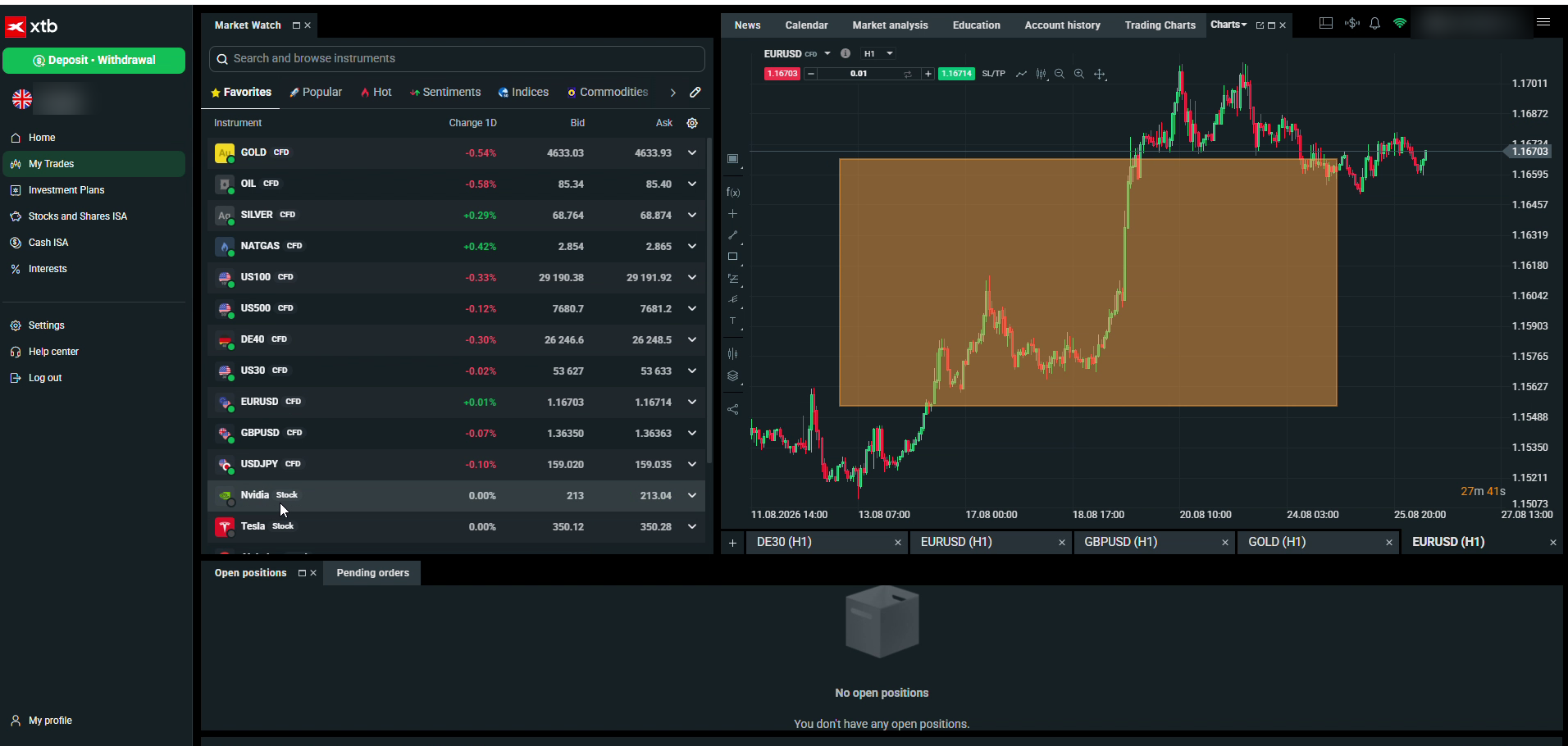
Task: Expand the Nvidia stock row
Action: [x=692, y=495]
